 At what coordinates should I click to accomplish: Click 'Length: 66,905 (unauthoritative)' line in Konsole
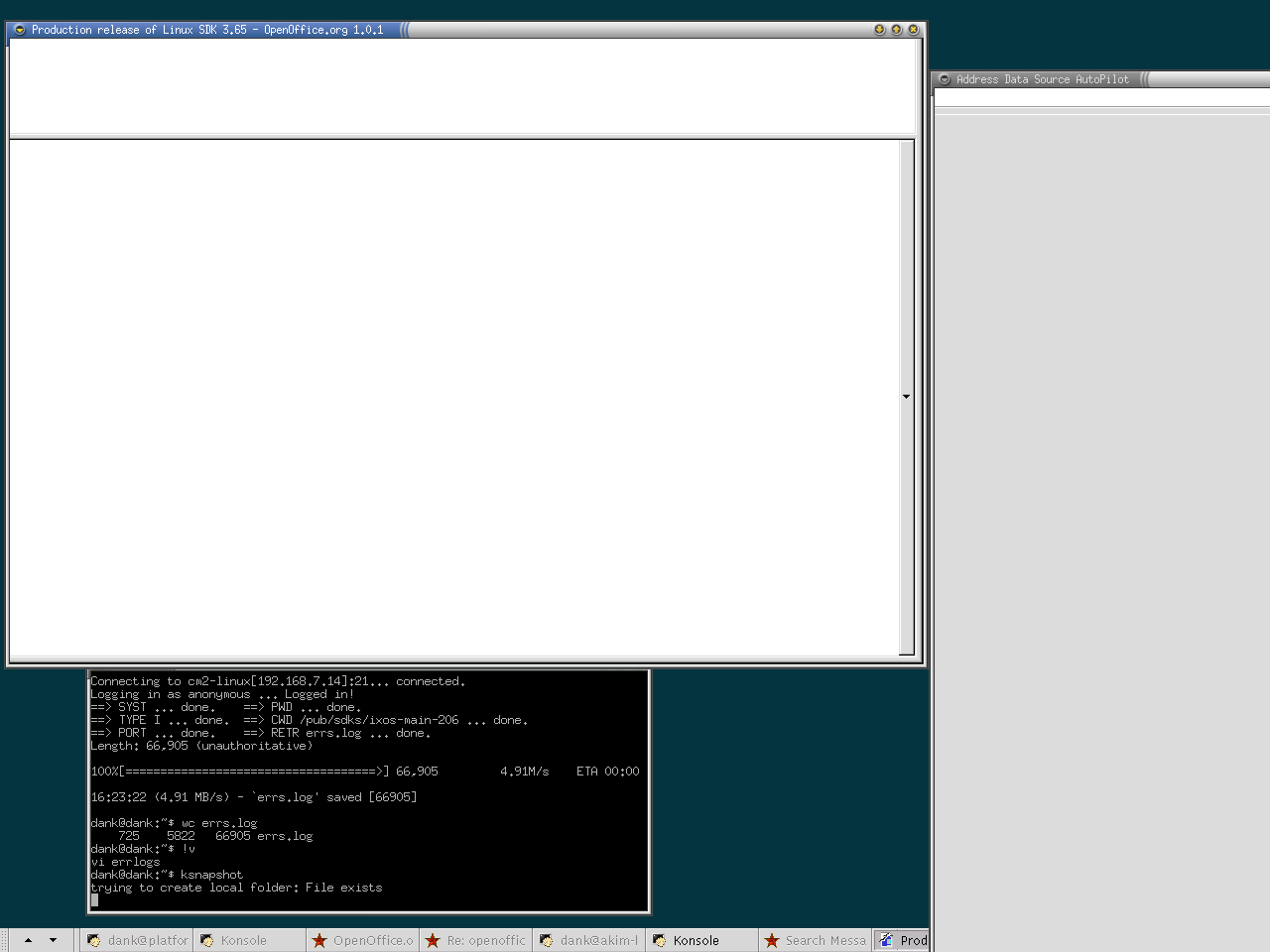tap(201, 746)
